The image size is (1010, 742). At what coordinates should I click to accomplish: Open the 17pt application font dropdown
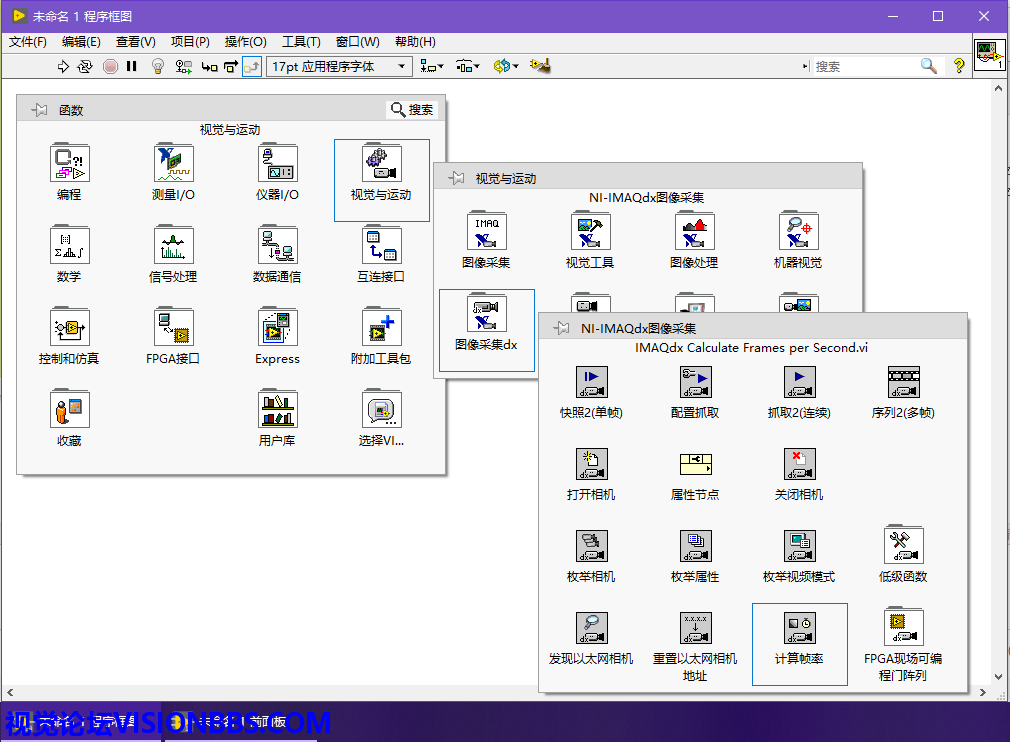click(339, 67)
